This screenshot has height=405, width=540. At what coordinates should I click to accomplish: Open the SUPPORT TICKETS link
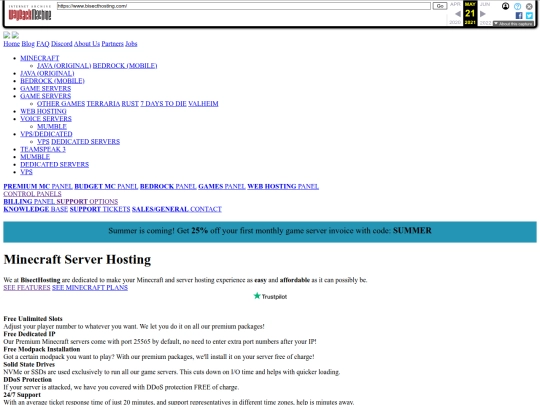(100, 209)
